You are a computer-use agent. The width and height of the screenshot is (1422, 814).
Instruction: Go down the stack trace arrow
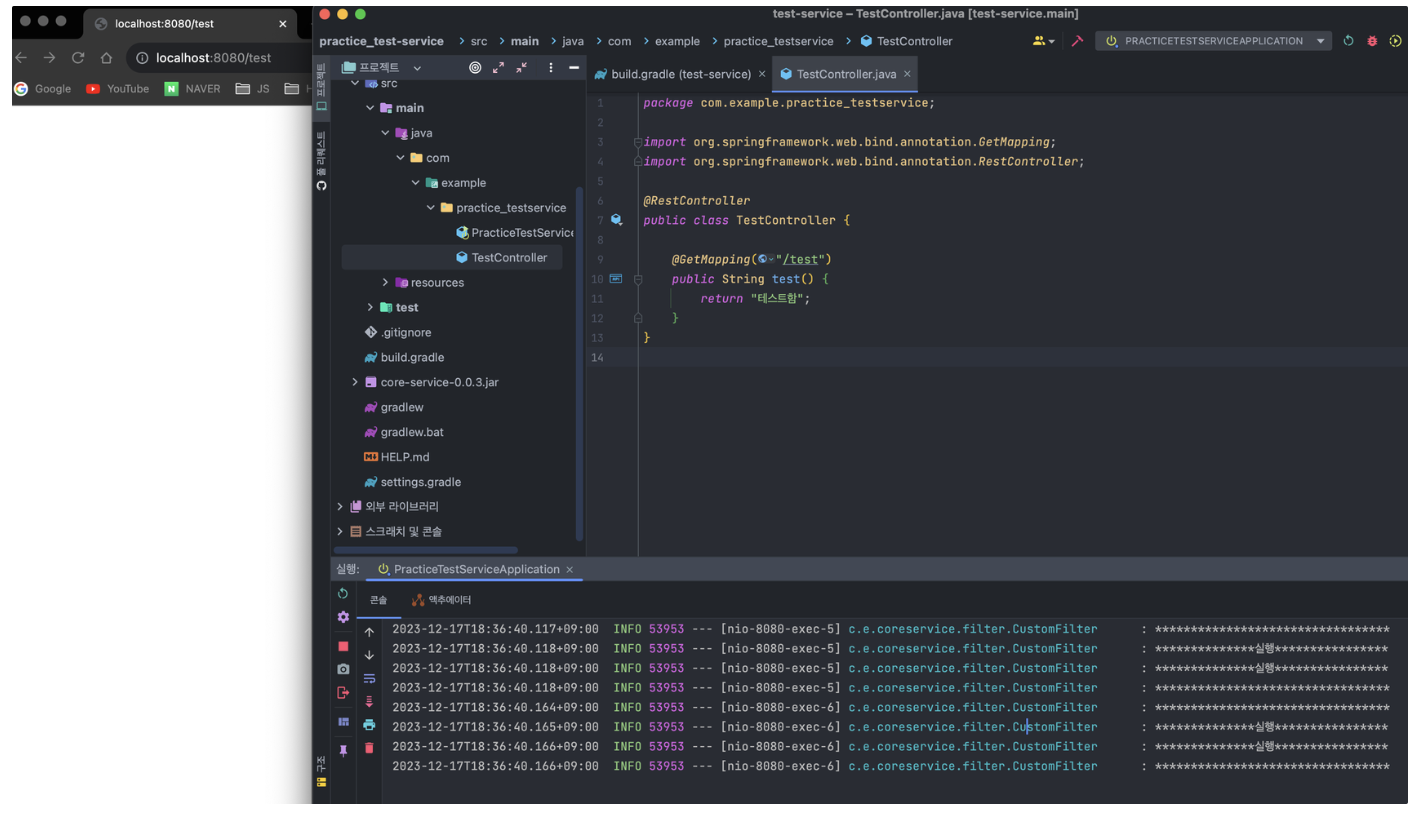pyautogui.click(x=369, y=655)
